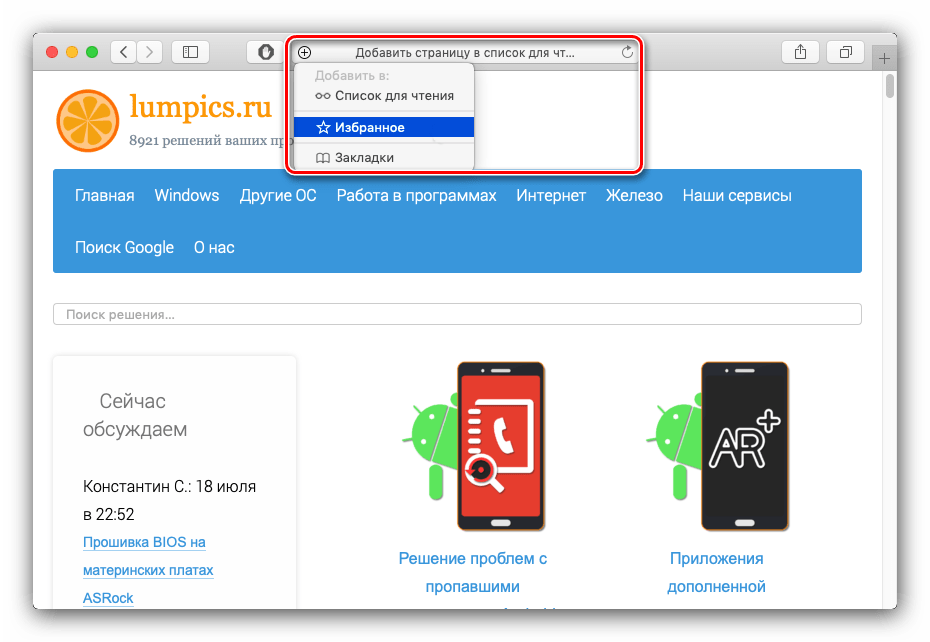
Task: Click the forward navigation arrow
Action: tap(149, 52)
